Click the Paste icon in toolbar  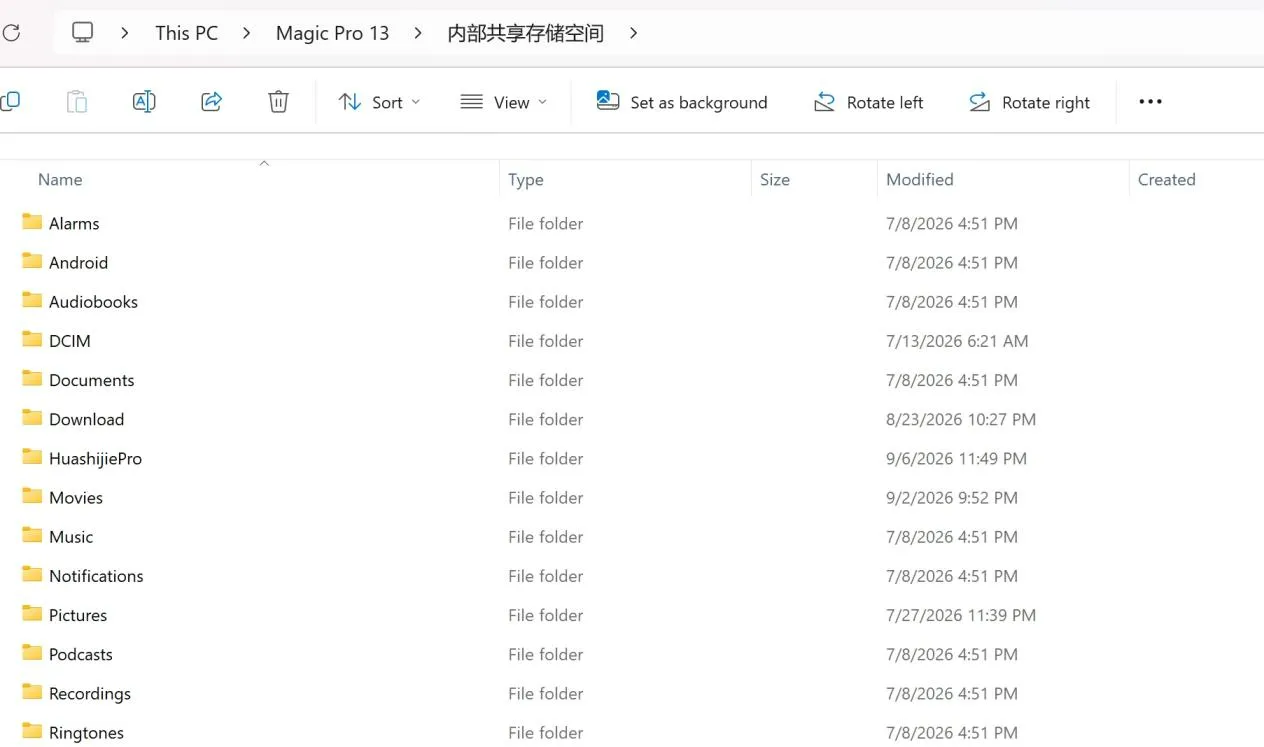[77, 101]
